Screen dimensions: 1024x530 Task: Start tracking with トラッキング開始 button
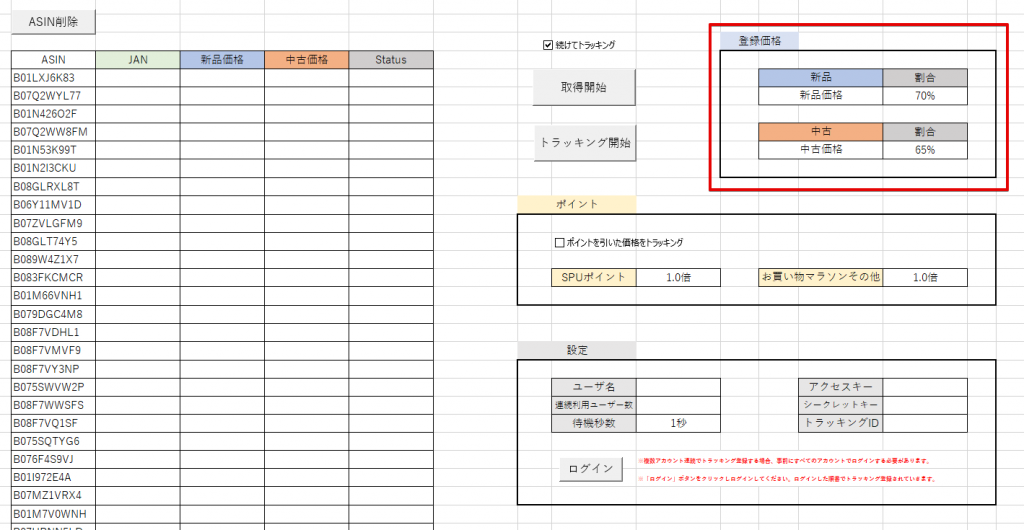coord(584,142)
